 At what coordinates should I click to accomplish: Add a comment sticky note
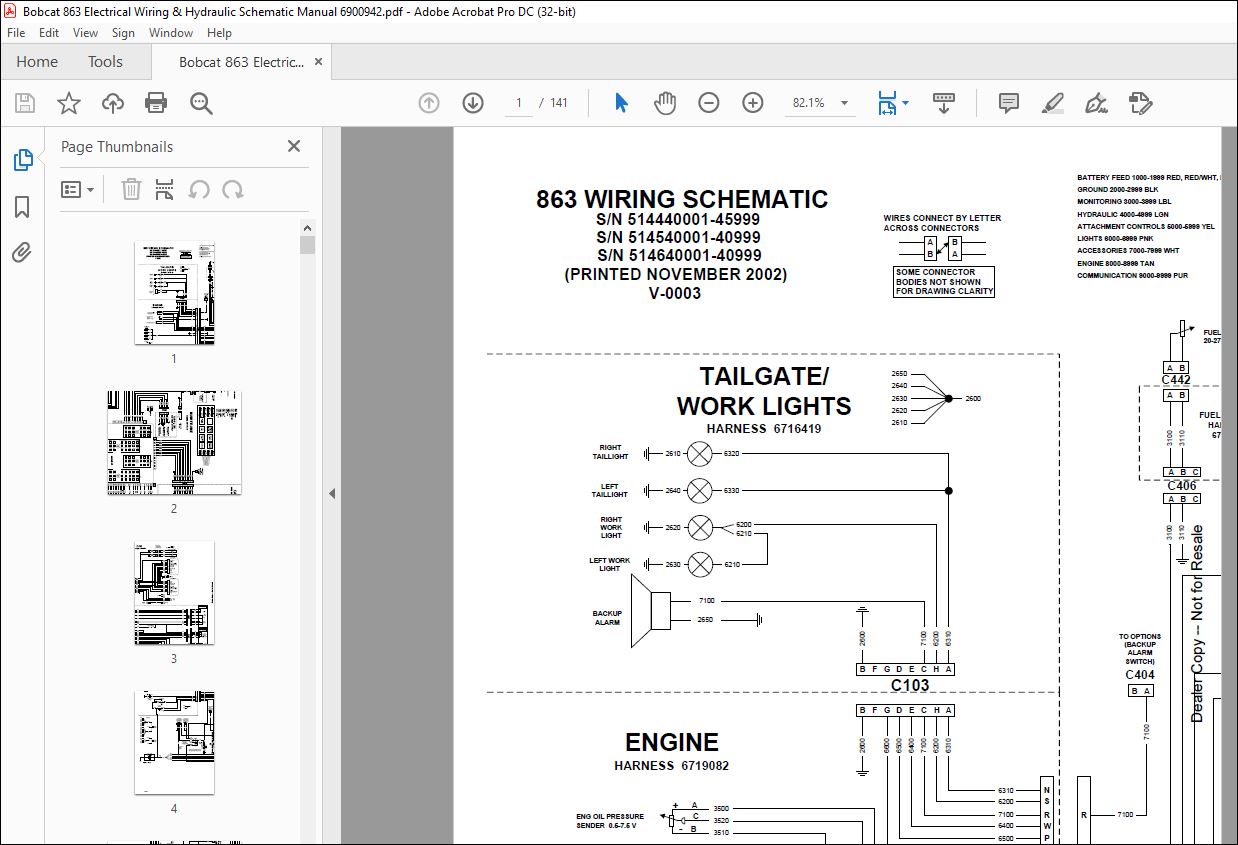(1009, 103)
